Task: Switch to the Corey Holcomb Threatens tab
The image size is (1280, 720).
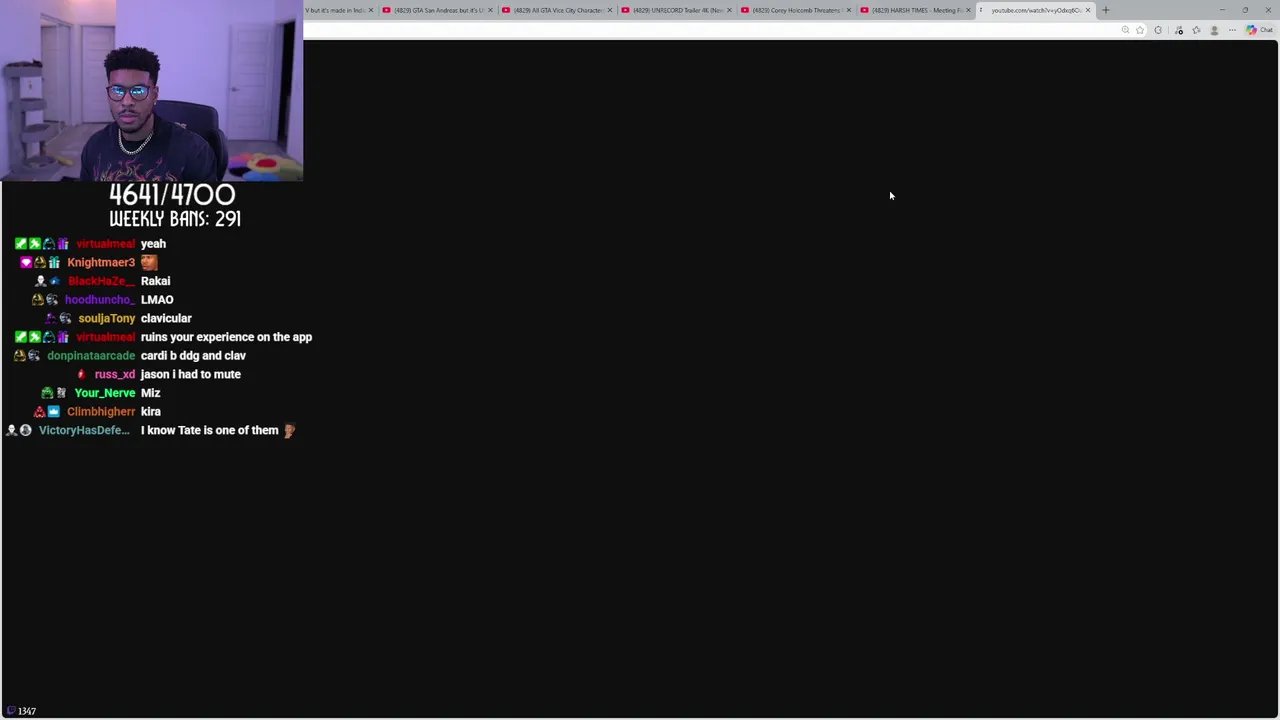Action: point(795,10)
